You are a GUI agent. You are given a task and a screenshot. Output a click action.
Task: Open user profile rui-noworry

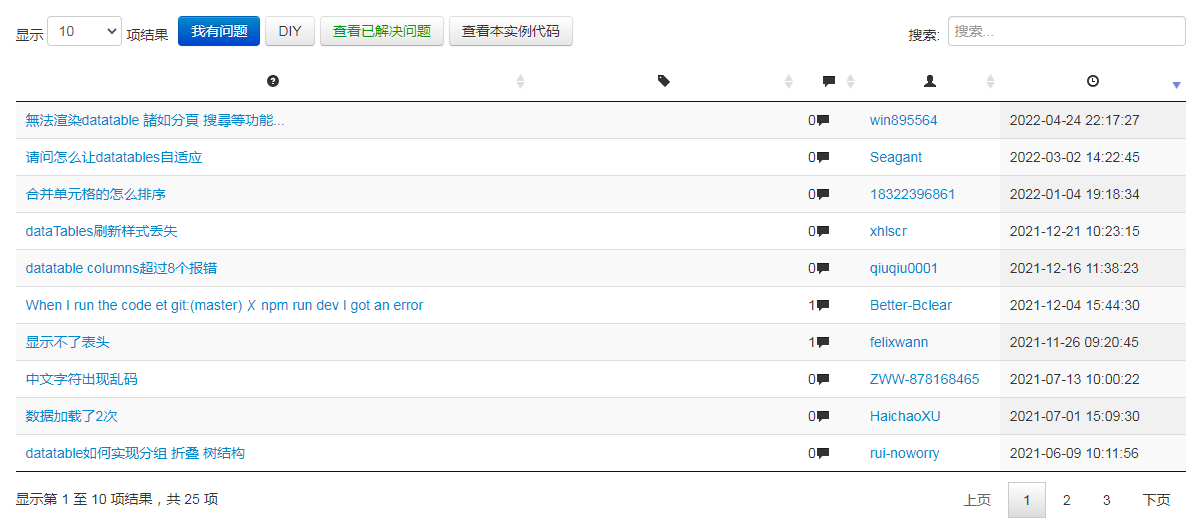(x=905, y=453)
